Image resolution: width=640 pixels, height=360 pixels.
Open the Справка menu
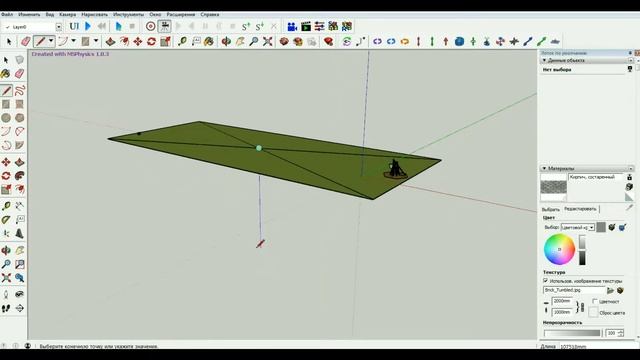coord(210,15)
